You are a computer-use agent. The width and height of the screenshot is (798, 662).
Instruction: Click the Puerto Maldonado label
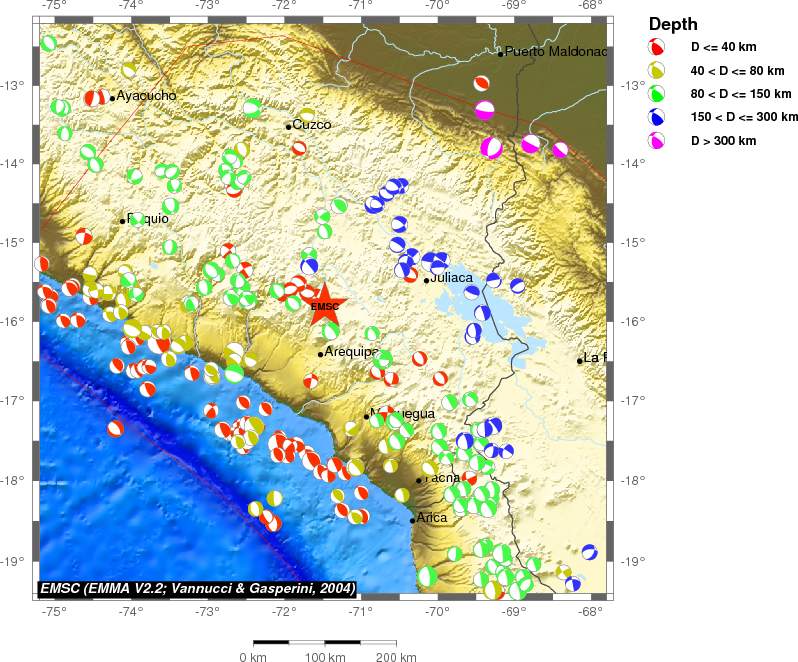(555, 51)
